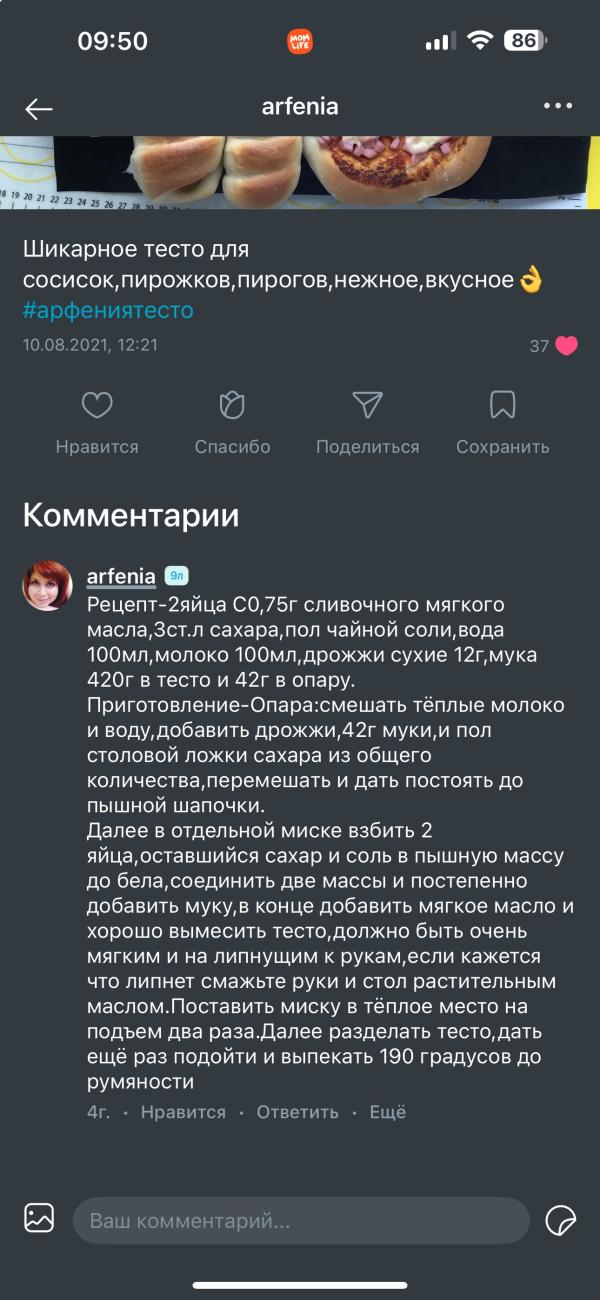The image size is (600, 1300).
Task: Tap the Спасибо thanks icon
Action: 231,405
